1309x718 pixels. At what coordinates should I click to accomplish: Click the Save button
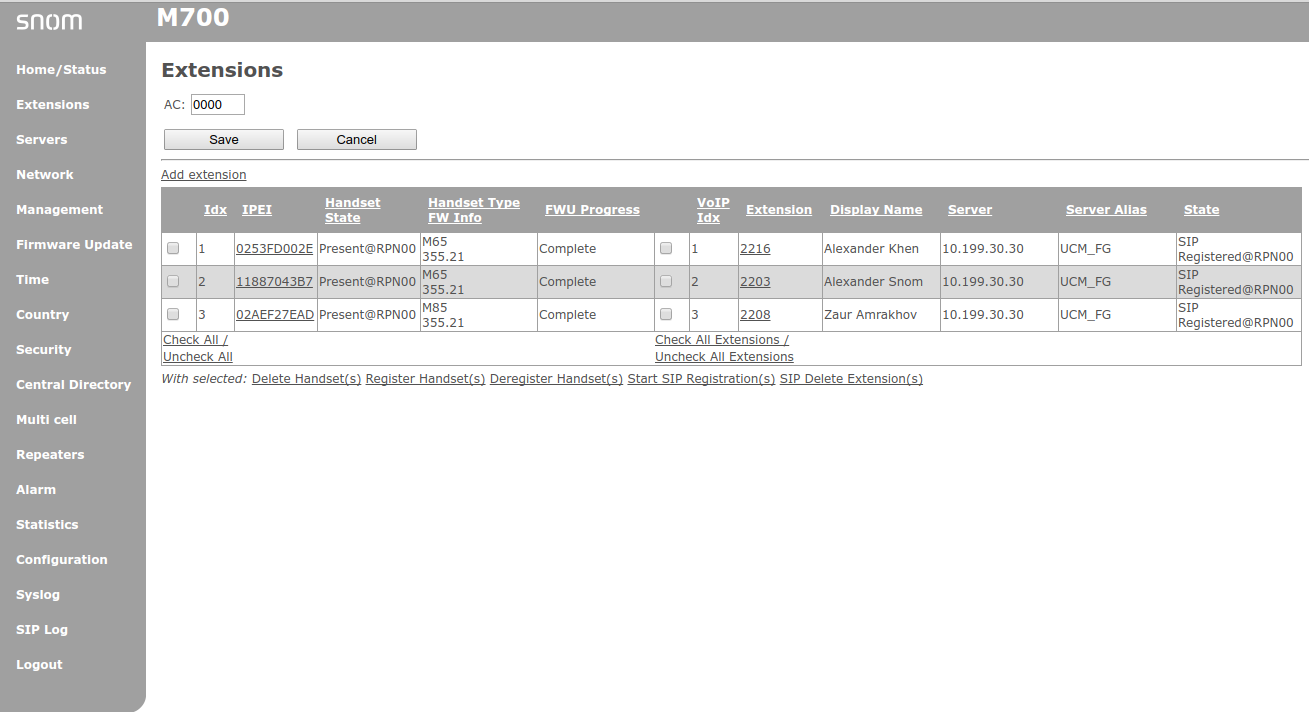point(224,140)
